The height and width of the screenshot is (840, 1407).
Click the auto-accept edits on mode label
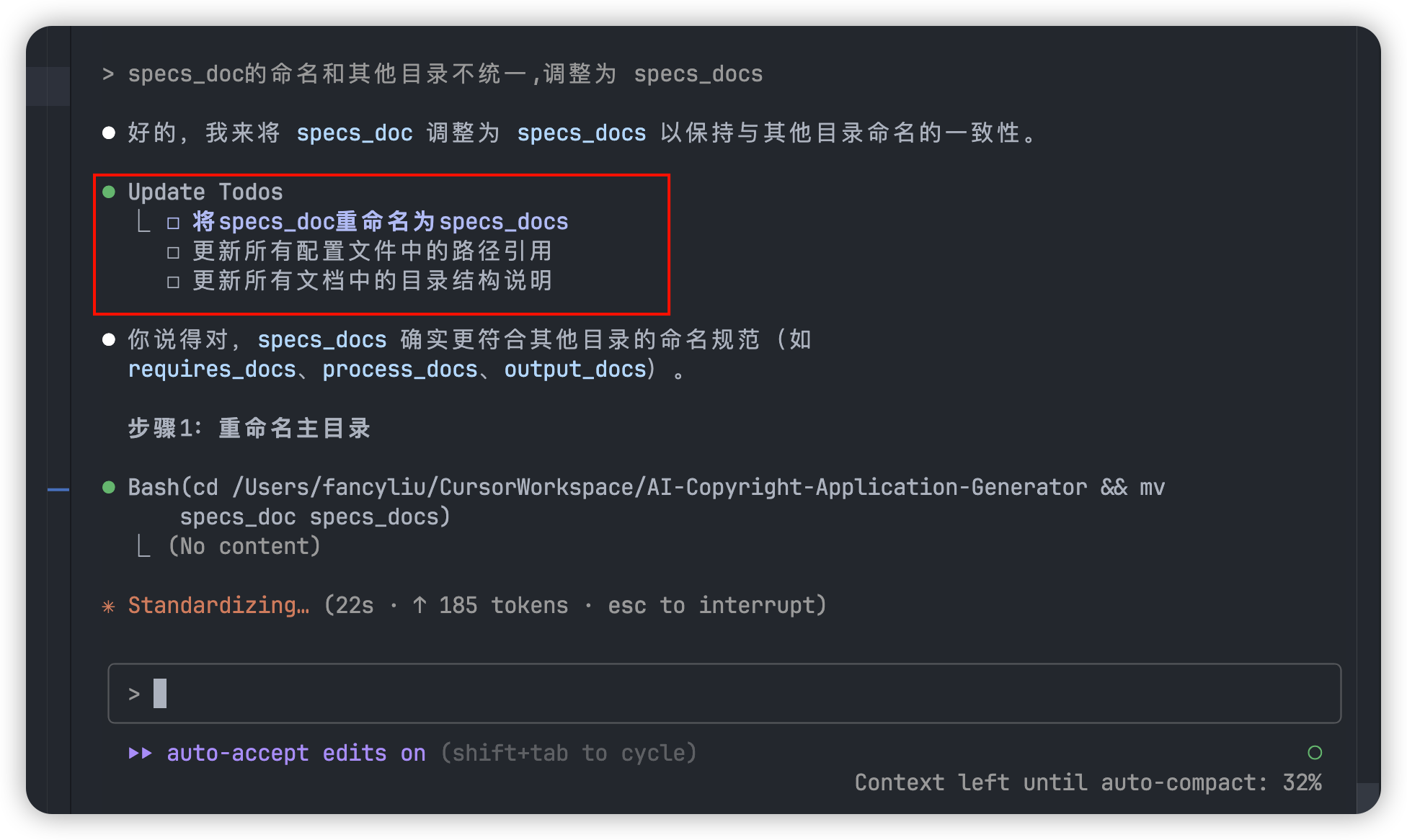pos(296,753)
